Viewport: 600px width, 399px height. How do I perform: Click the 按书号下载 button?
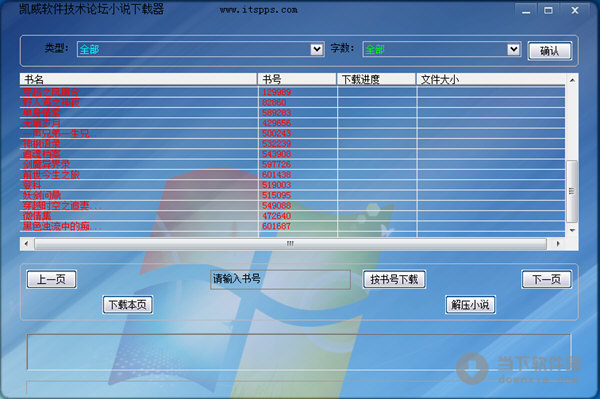coord(394,279)
